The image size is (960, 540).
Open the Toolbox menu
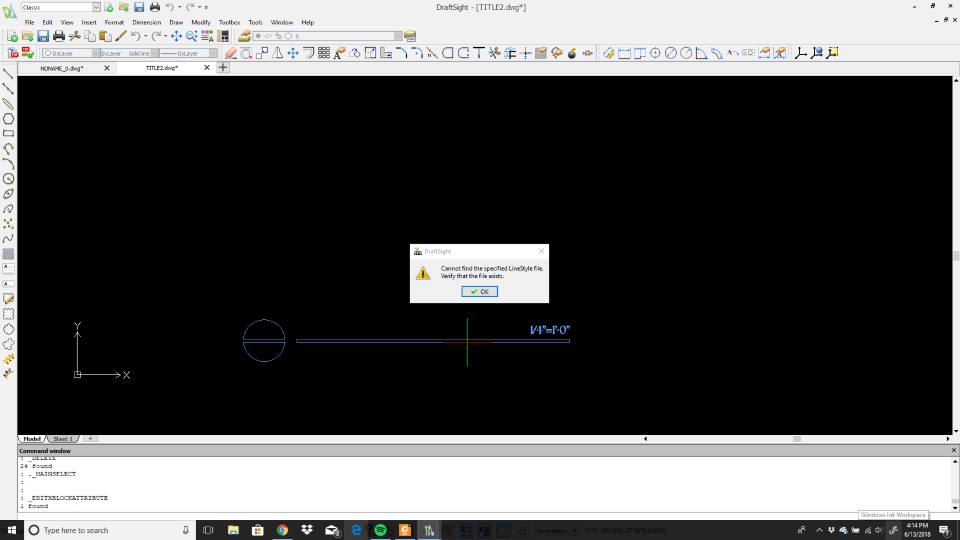(230, 22)
